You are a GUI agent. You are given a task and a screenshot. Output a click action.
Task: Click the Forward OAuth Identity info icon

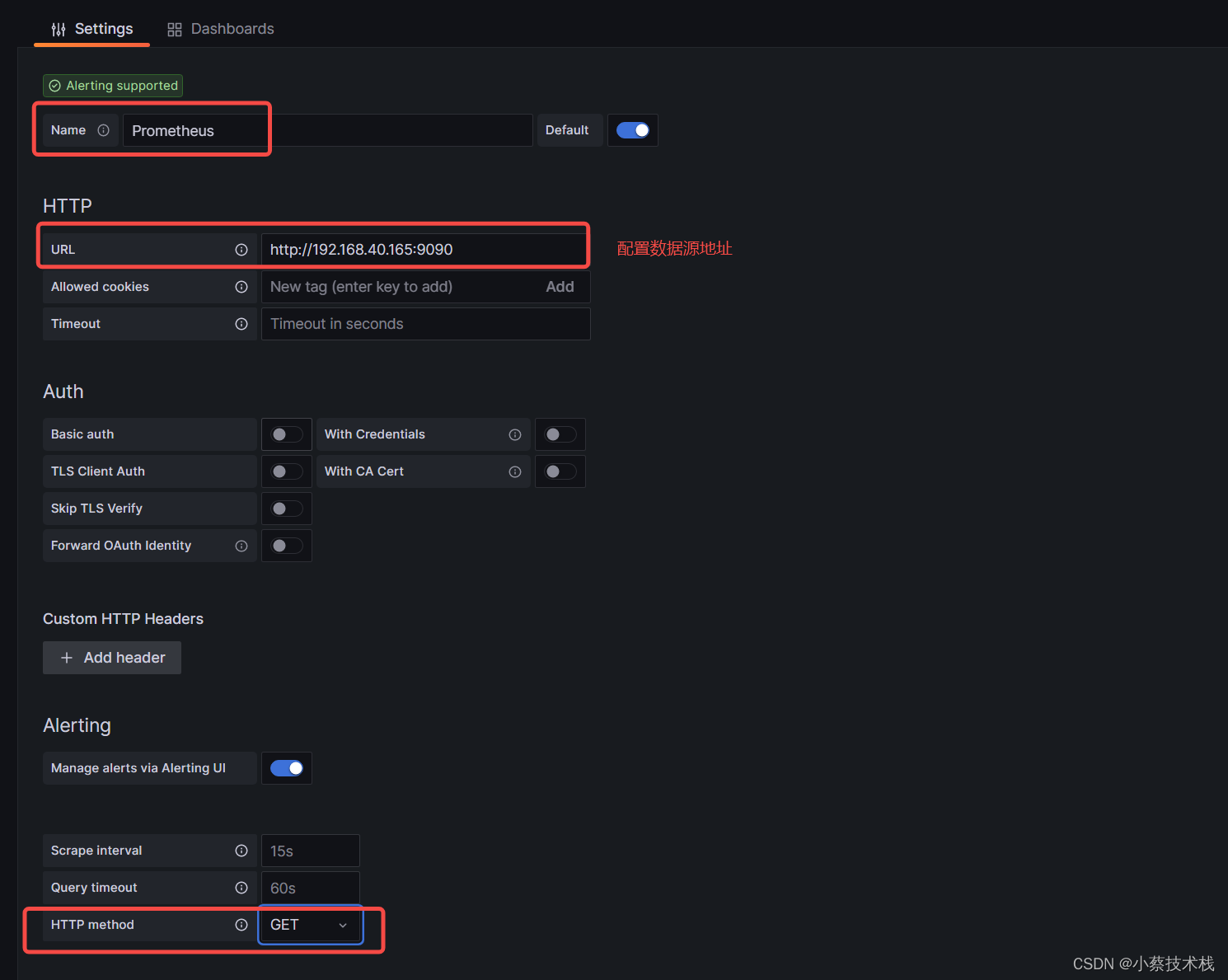tap(241, 546)
